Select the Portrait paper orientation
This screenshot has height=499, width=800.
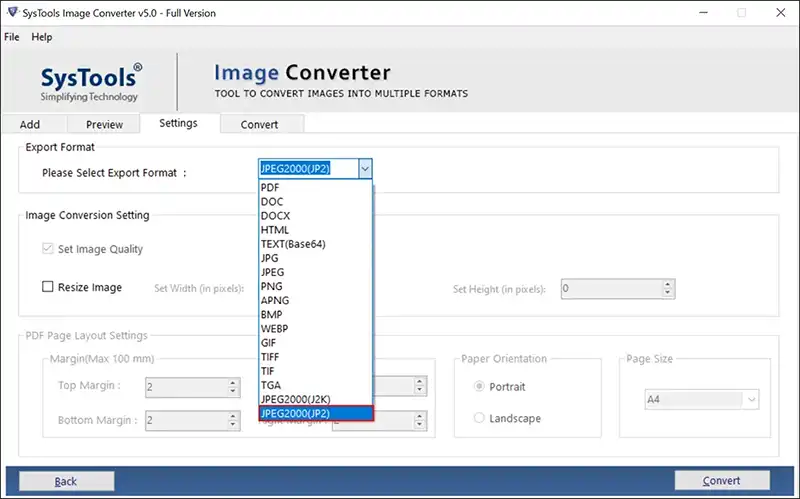[479, 386]
